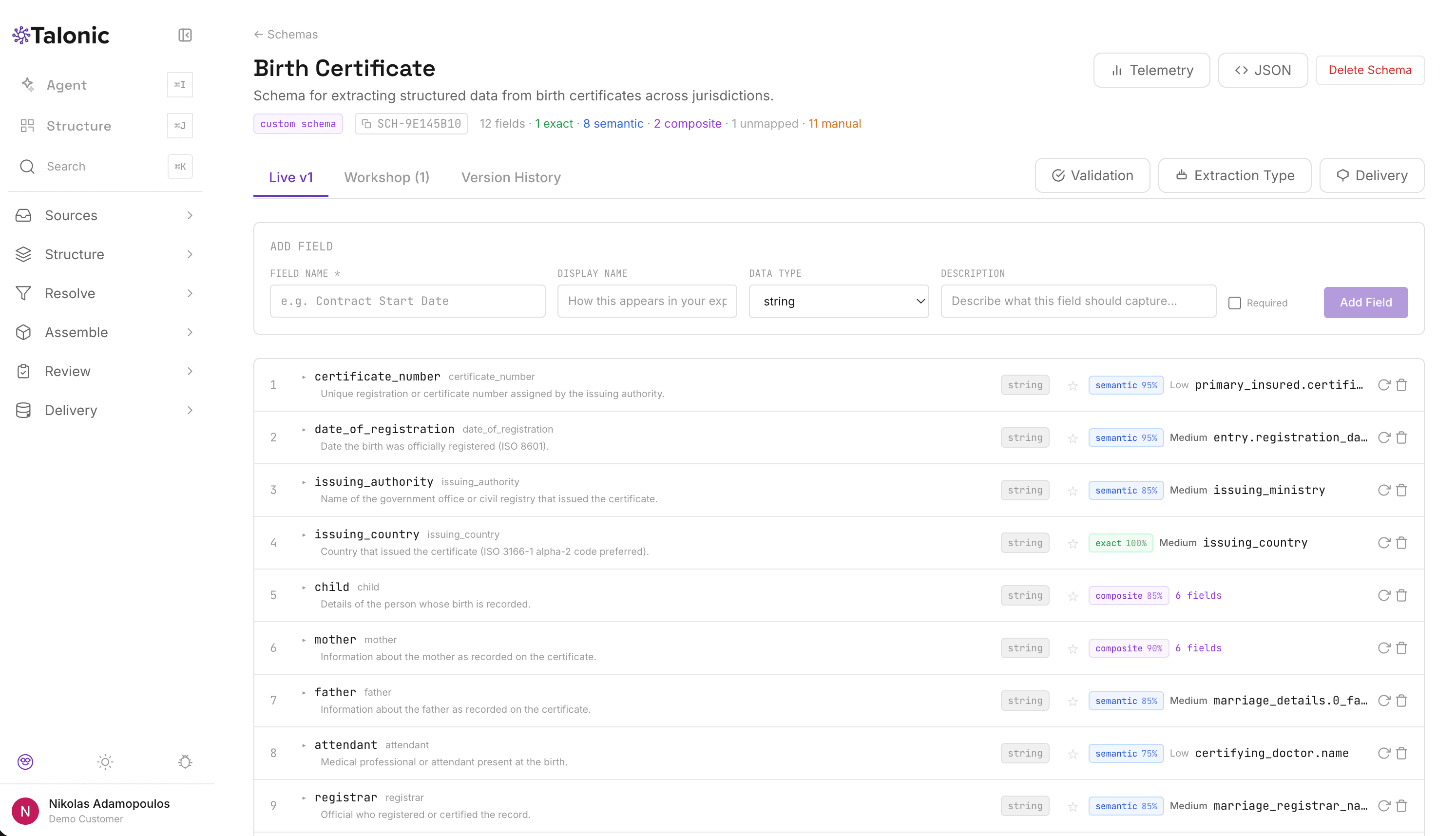Star the date_of_registration field
1456x836 pixels.
tap(1073, 438)
